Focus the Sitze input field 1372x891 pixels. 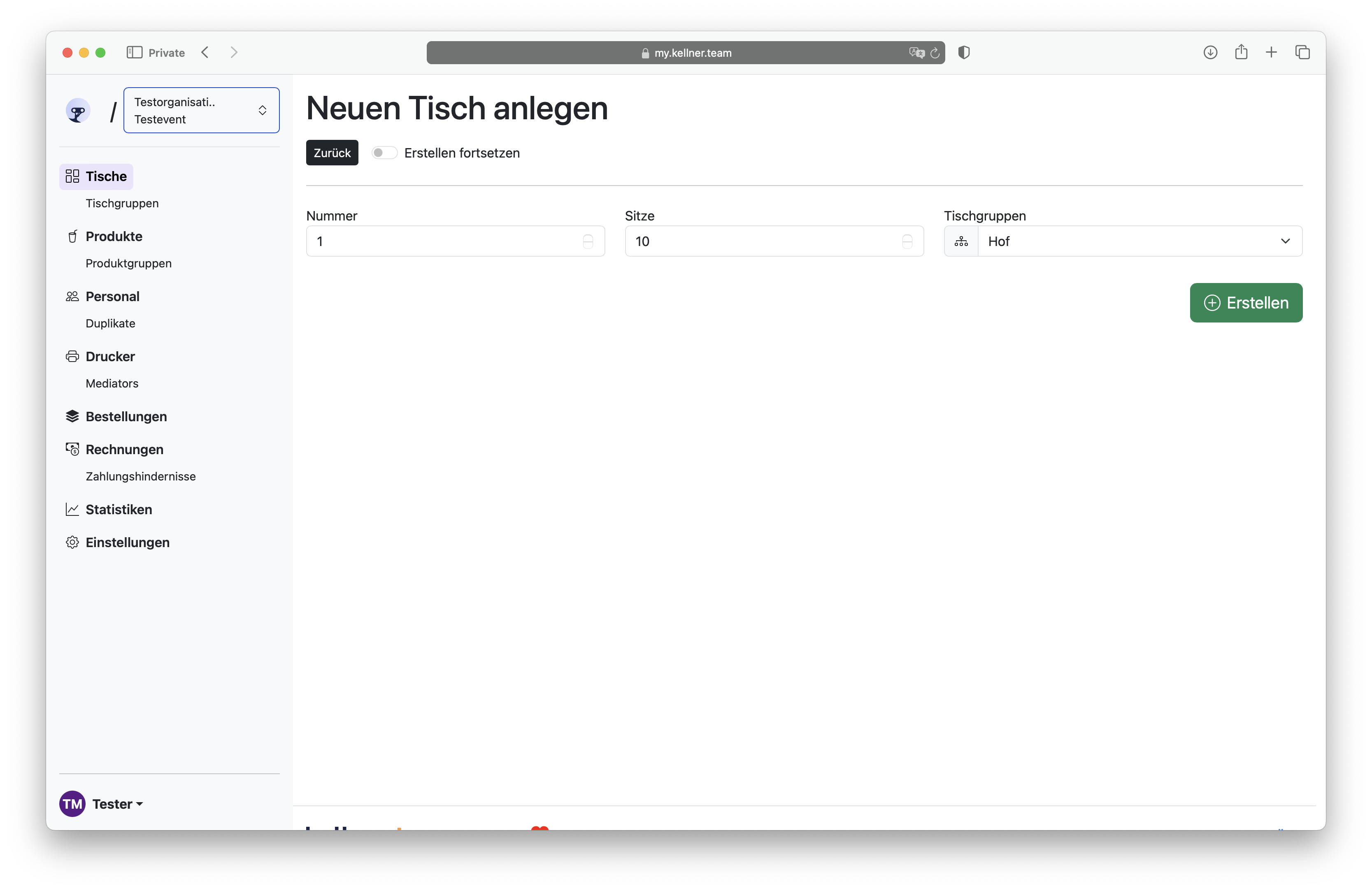[774, 241]
